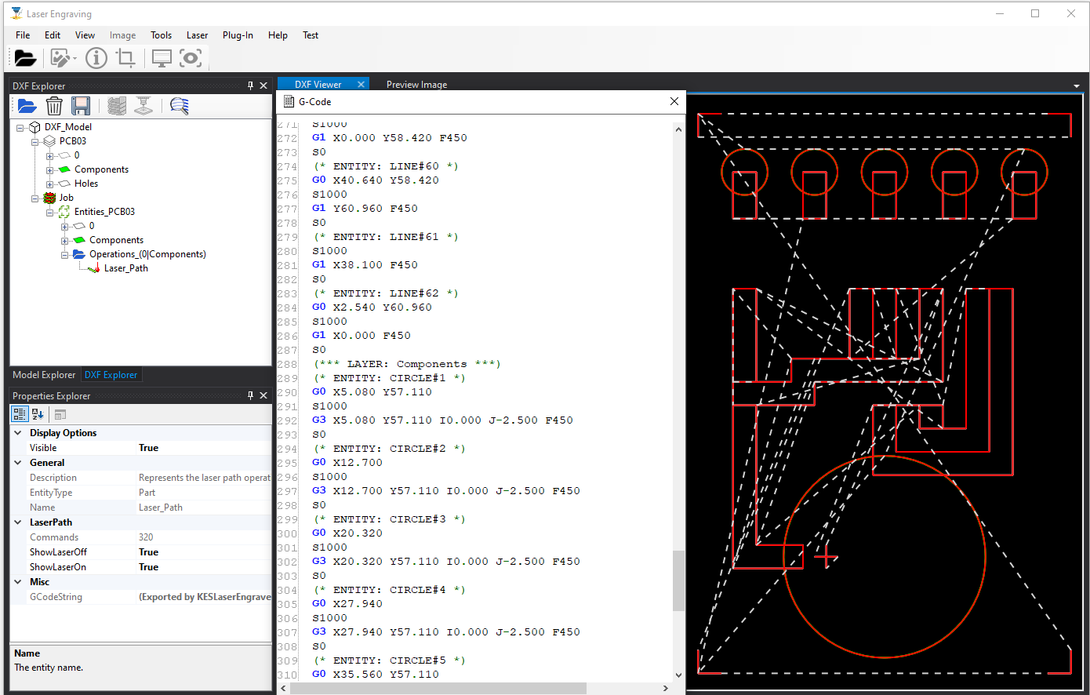Expand the Holes layer node

50,184
